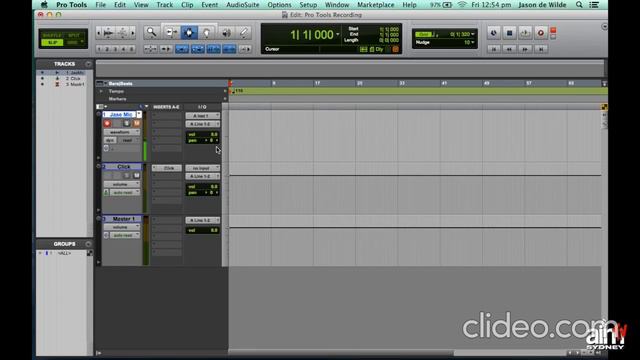The image size is (640, 360).
Task: Select the ALL group row
Action: [64, 253]
